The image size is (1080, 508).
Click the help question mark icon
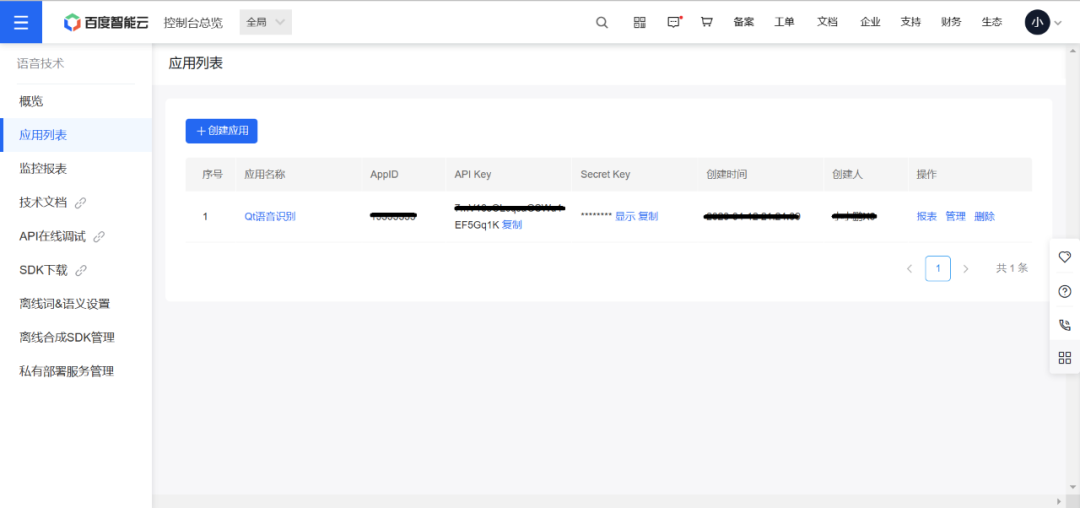(x=1064, y=291)
